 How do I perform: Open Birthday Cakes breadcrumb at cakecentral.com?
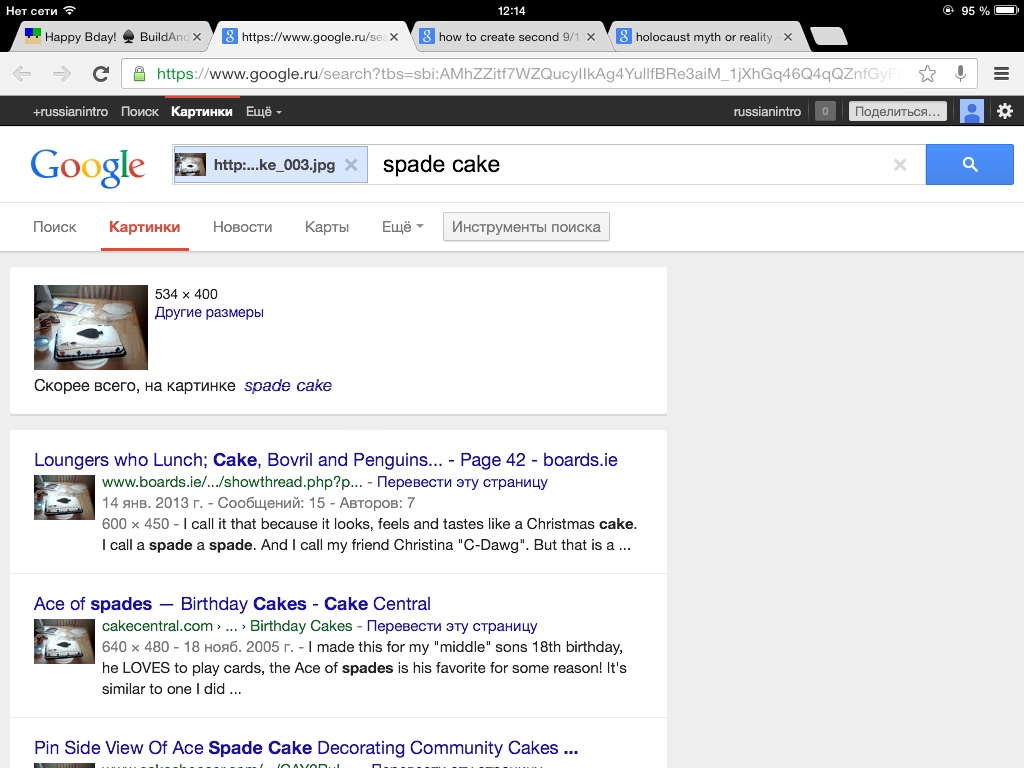(x=301, y=626)
